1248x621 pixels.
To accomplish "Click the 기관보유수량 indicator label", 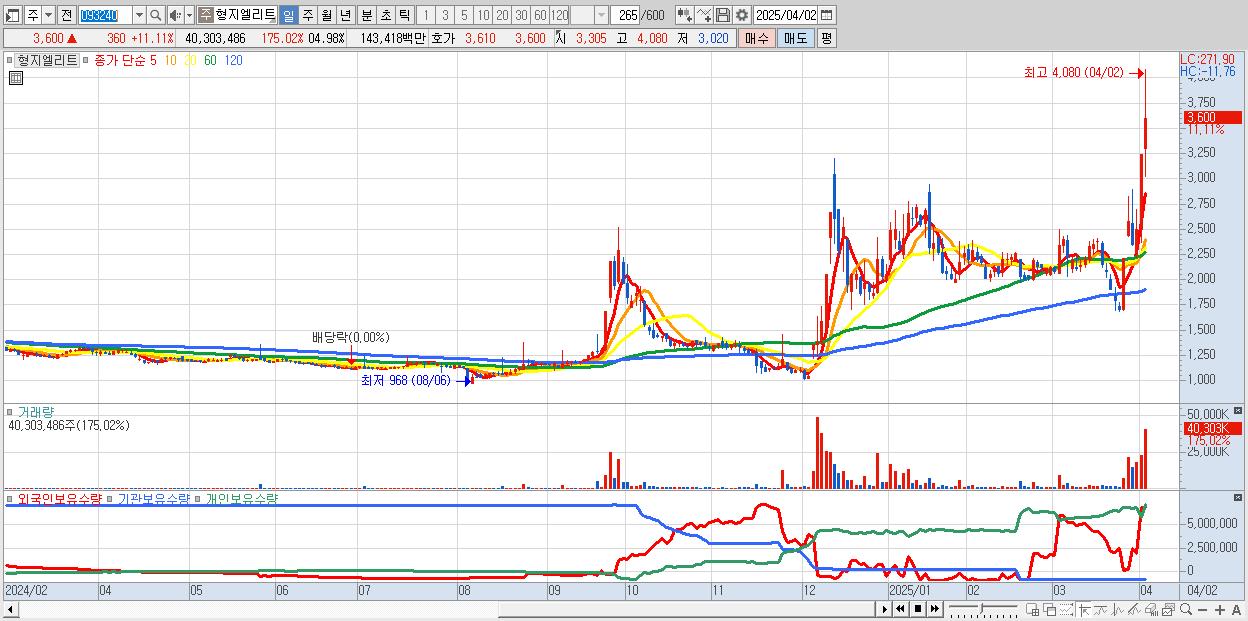I will coord(154,498).
